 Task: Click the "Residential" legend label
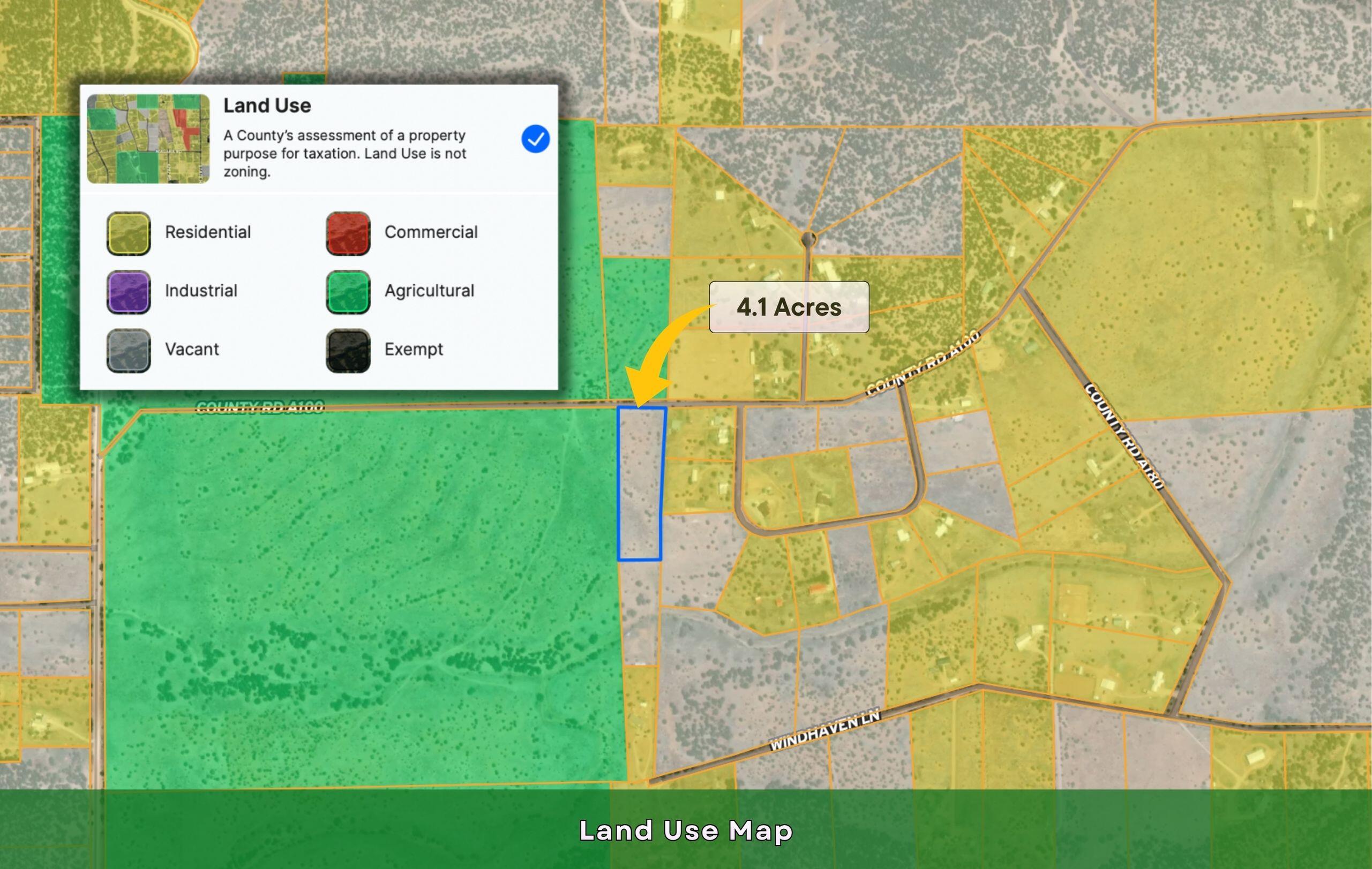[208, 232]
